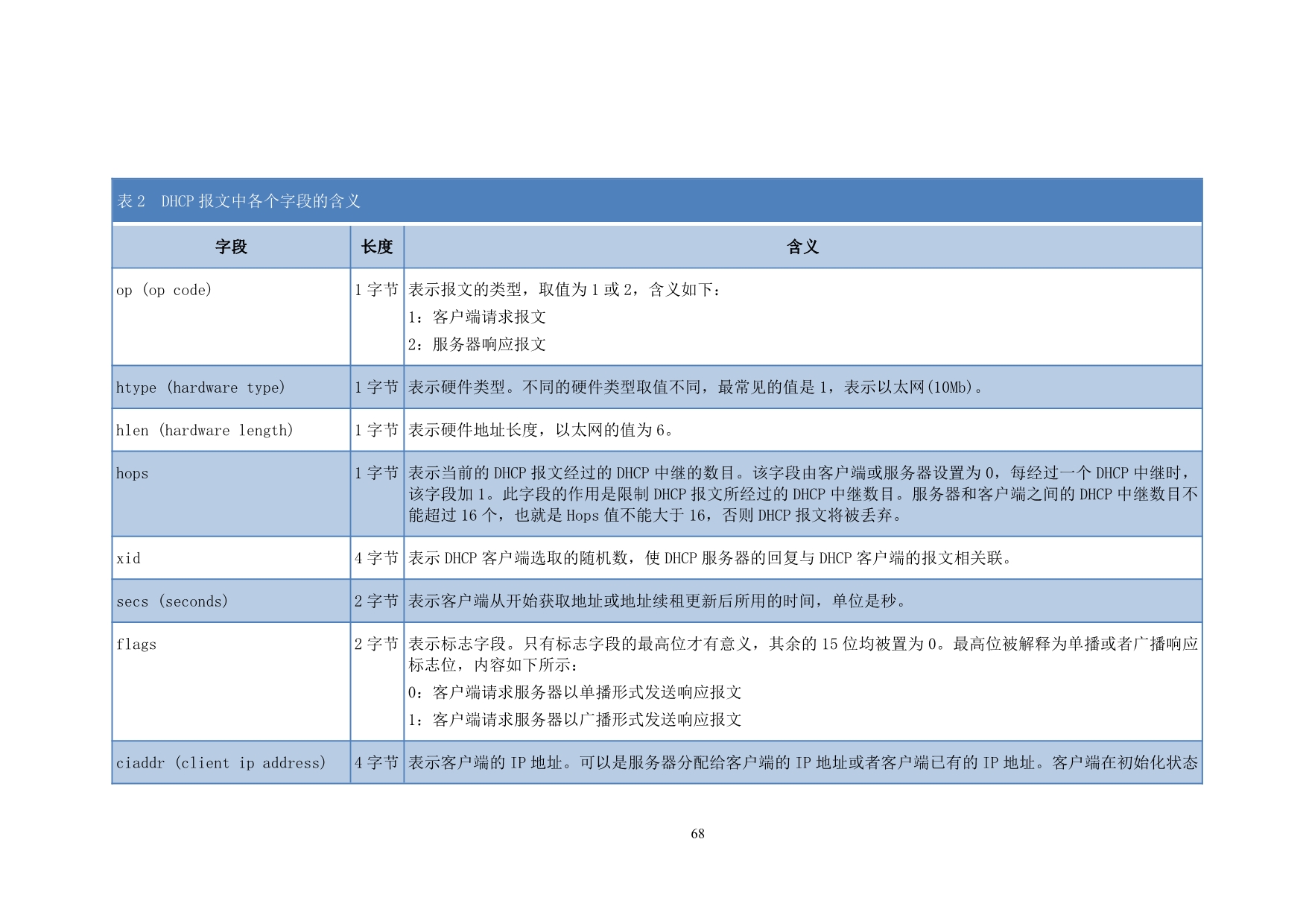Click the "flags" field name cell
The image size is (1306, 924).
coord(136,645)
